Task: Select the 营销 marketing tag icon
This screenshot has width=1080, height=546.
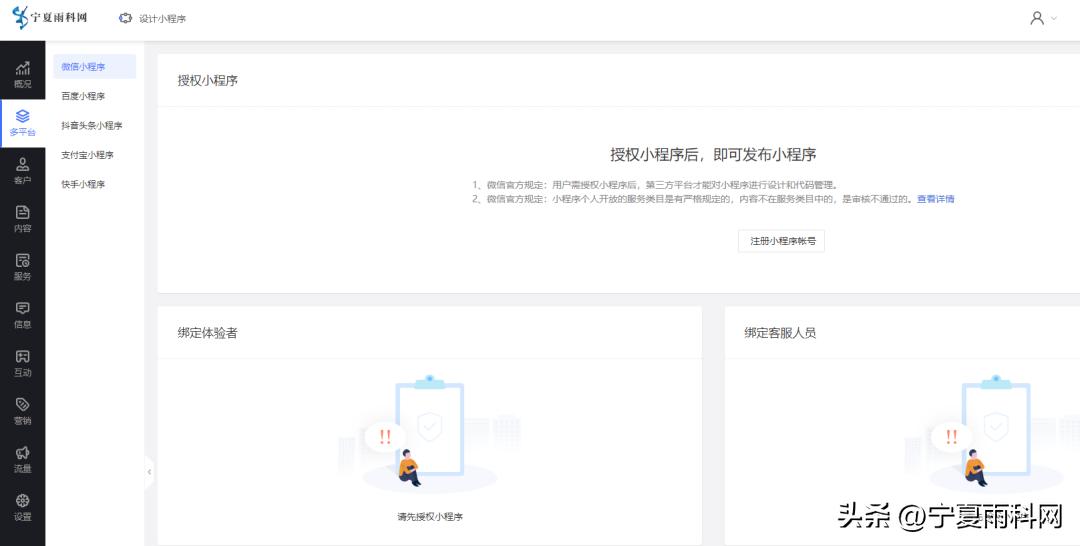Action: 22,411
